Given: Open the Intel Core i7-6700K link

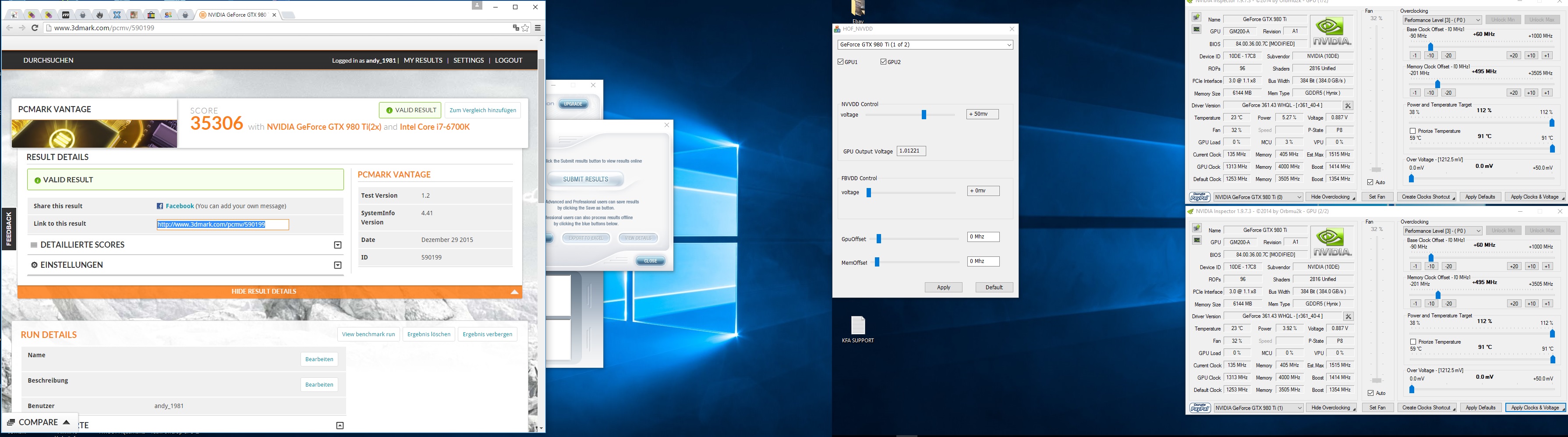Looking at the screenshot, I should pos(435,127).
